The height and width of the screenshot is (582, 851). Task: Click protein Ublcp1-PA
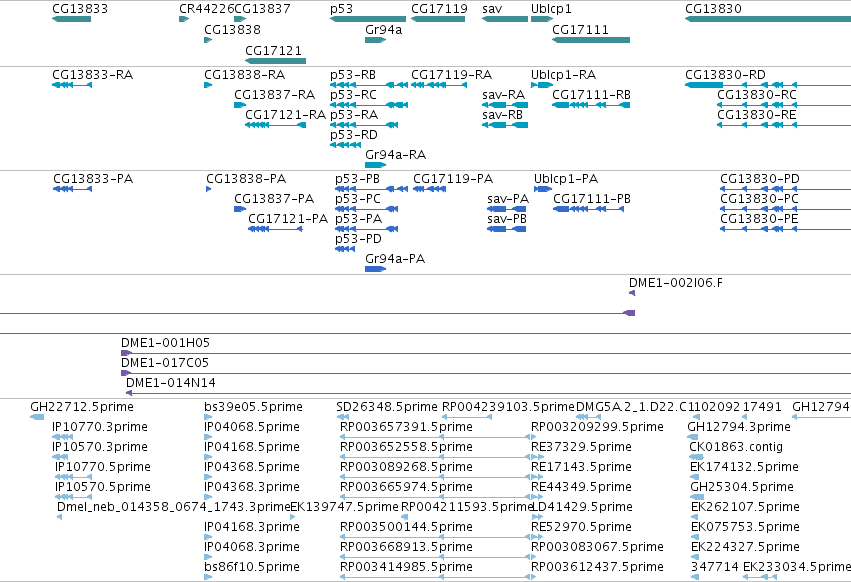coord(543,189)
